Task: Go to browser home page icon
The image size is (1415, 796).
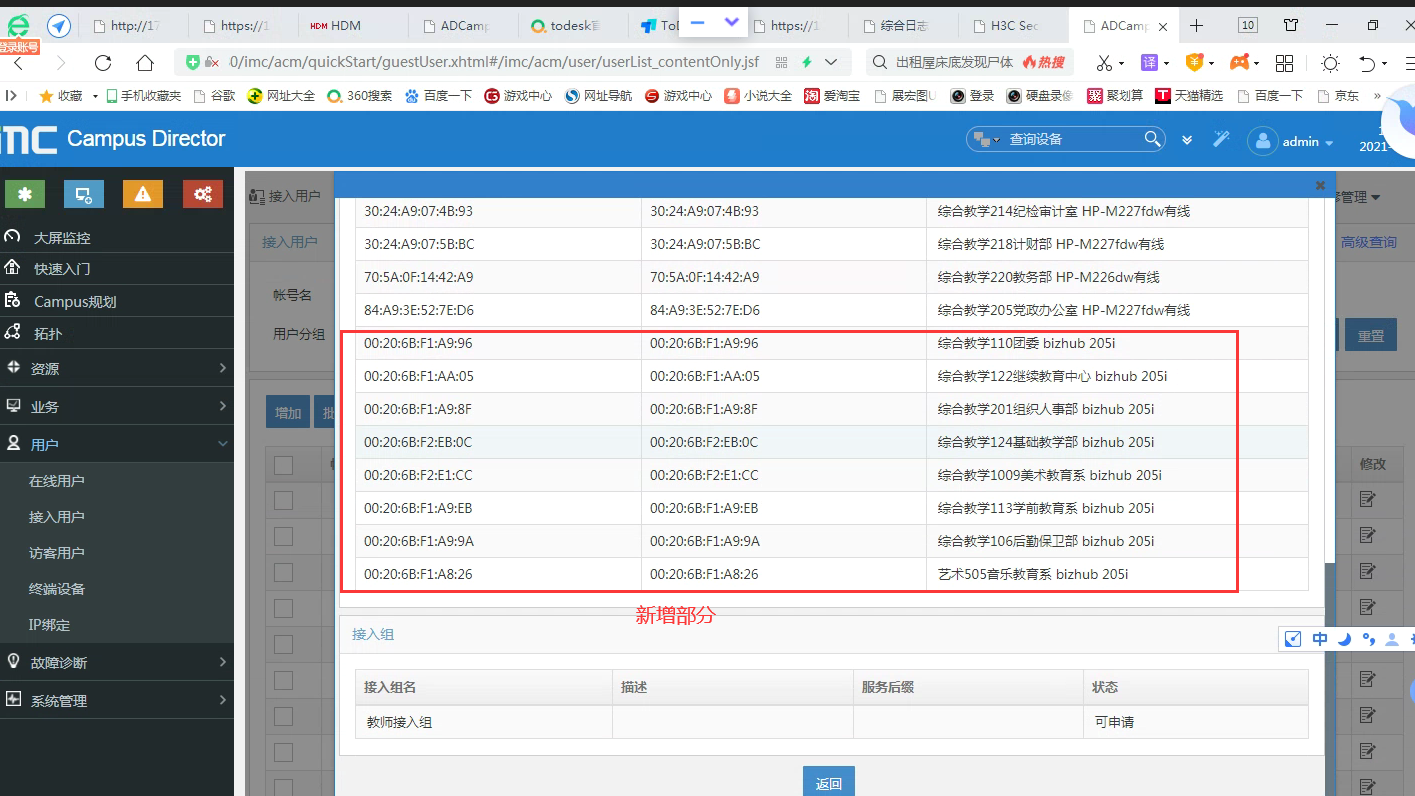Action: click(x=145, y=63)
